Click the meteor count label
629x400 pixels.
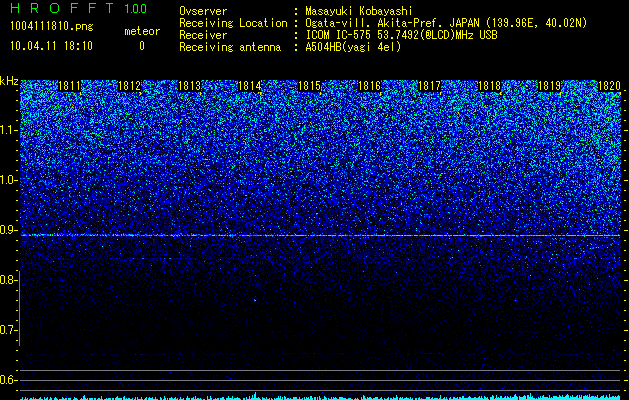coord(142,31)
